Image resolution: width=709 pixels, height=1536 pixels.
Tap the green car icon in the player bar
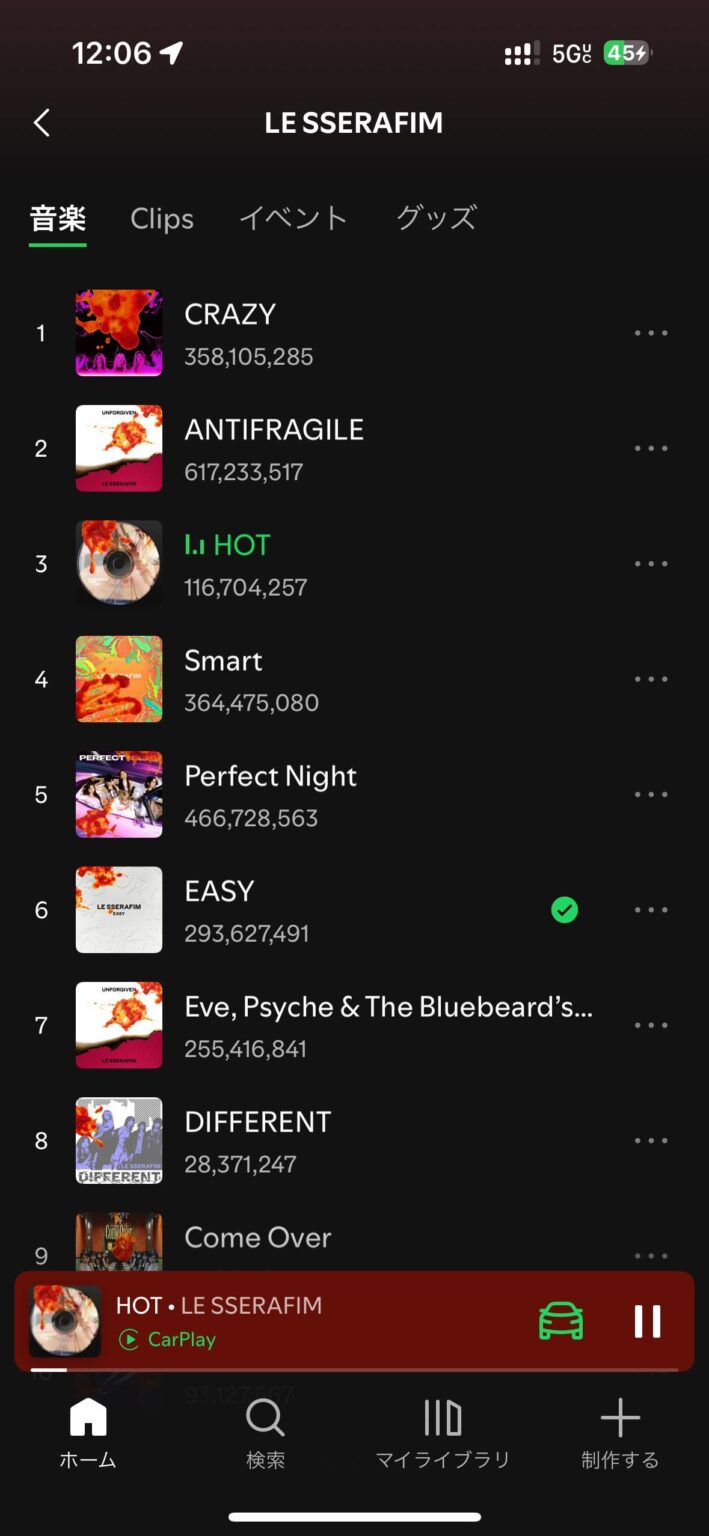point(560,1320)
